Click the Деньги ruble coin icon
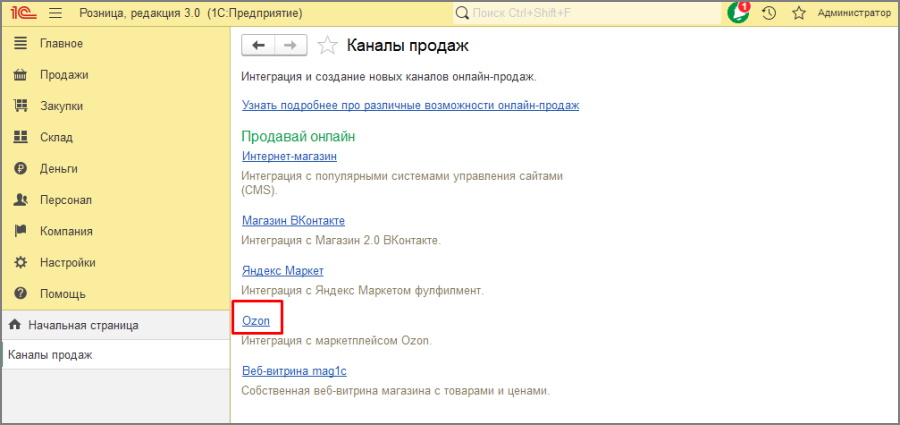Viewport: 900px width, 425px height. (21, 168)
